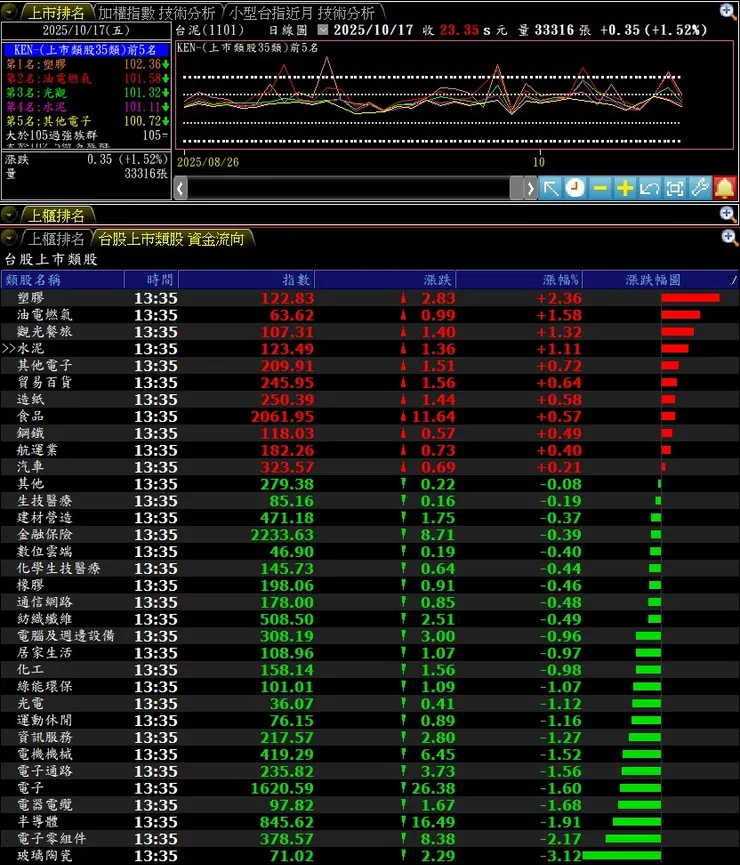The width and height of the screenshot is (740, 865).
Task: Undo with the curved arrow icon
Action: (650, 189)
